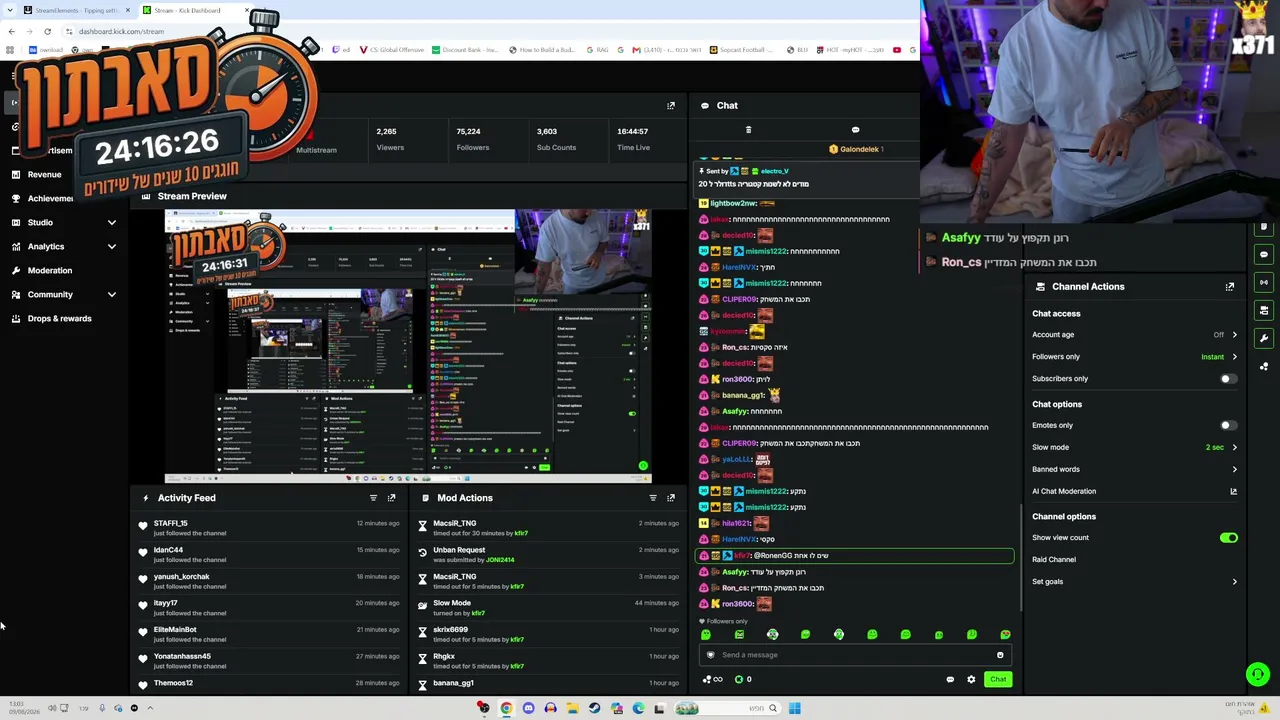Screen dimensions: 1280x720
Task: Filter the Mod Actions list
Action: tap(653, 498)
